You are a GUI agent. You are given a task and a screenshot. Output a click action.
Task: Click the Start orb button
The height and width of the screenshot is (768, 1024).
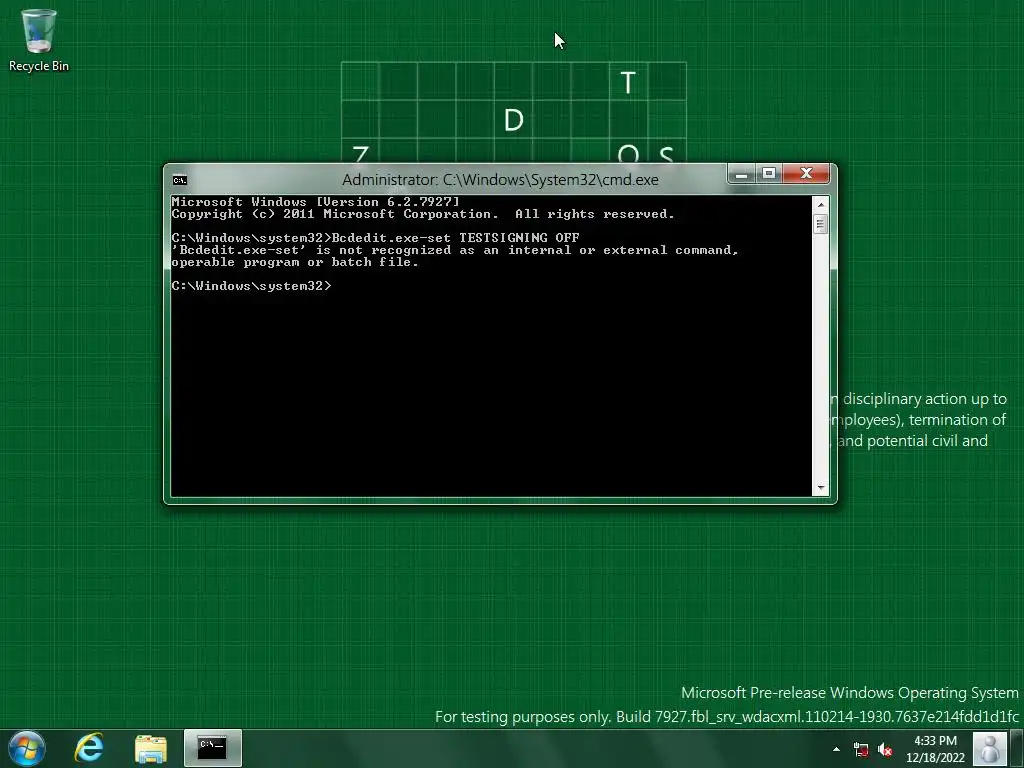[x=27, y=748]
